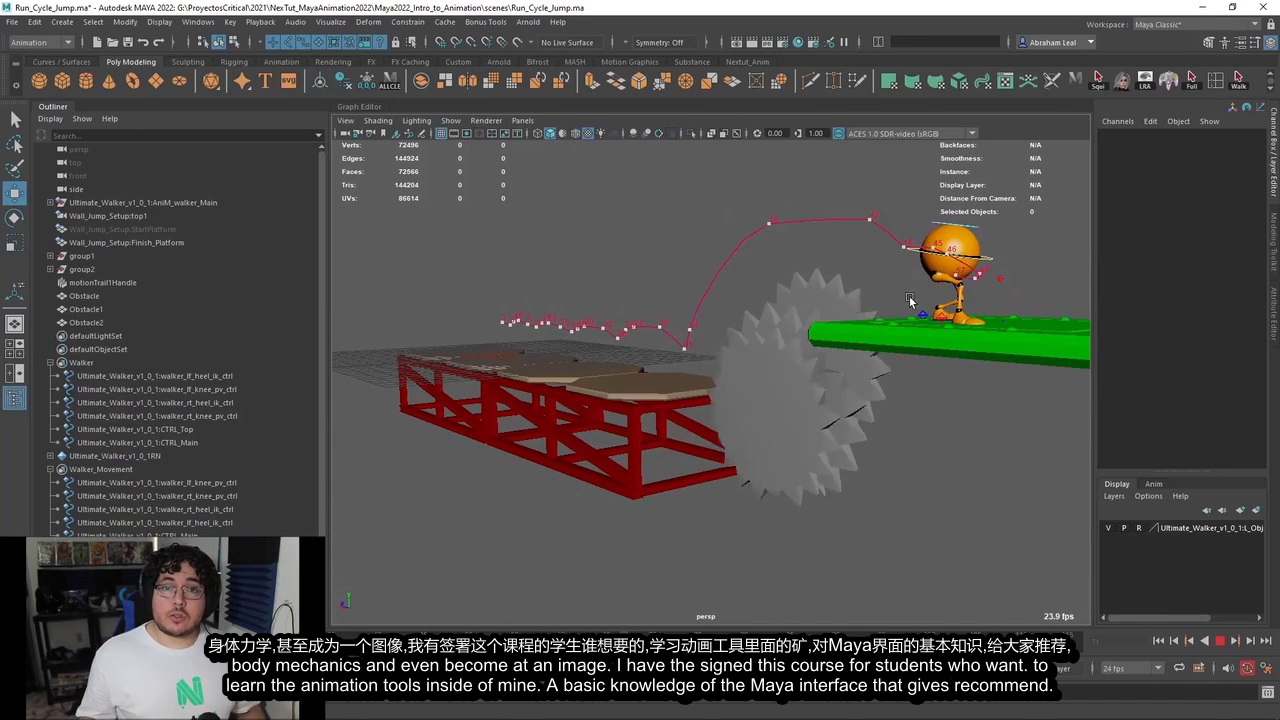
Task: Select the Display radio in the Layer Editor
Action: click(1117, 484)
